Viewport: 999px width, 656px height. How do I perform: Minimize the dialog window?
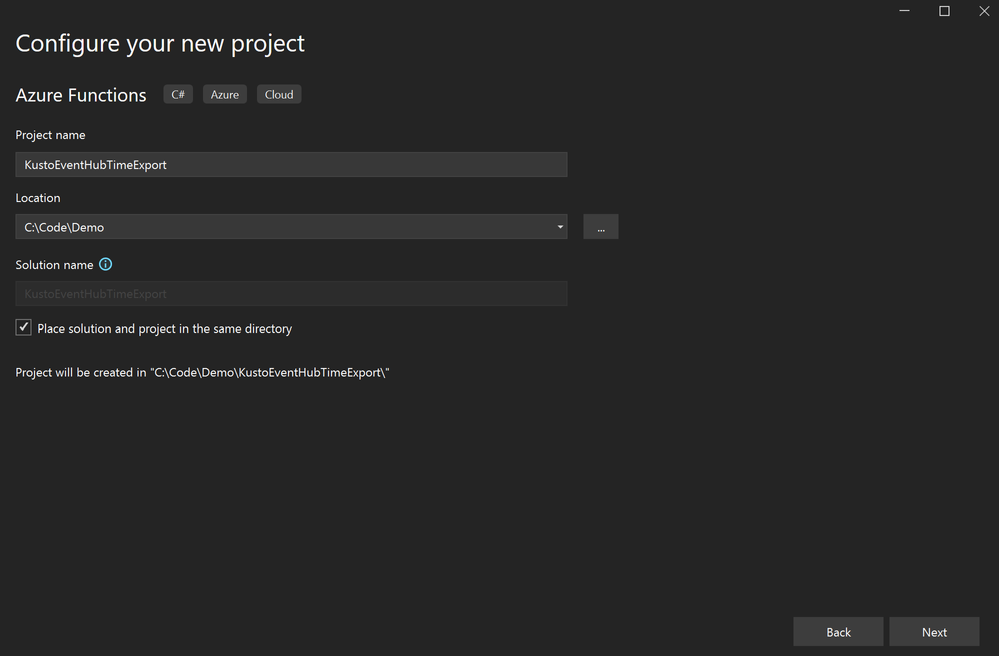click(904, 11)
